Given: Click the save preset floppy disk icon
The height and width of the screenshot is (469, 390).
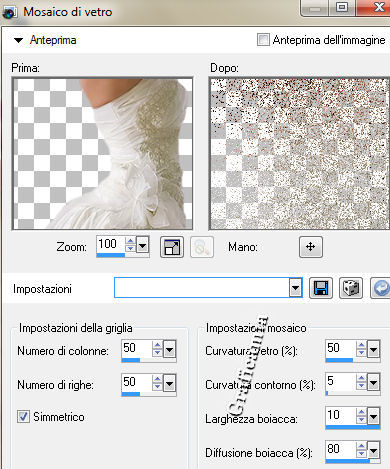Looking at the screenshot, I should coord(321,288).
